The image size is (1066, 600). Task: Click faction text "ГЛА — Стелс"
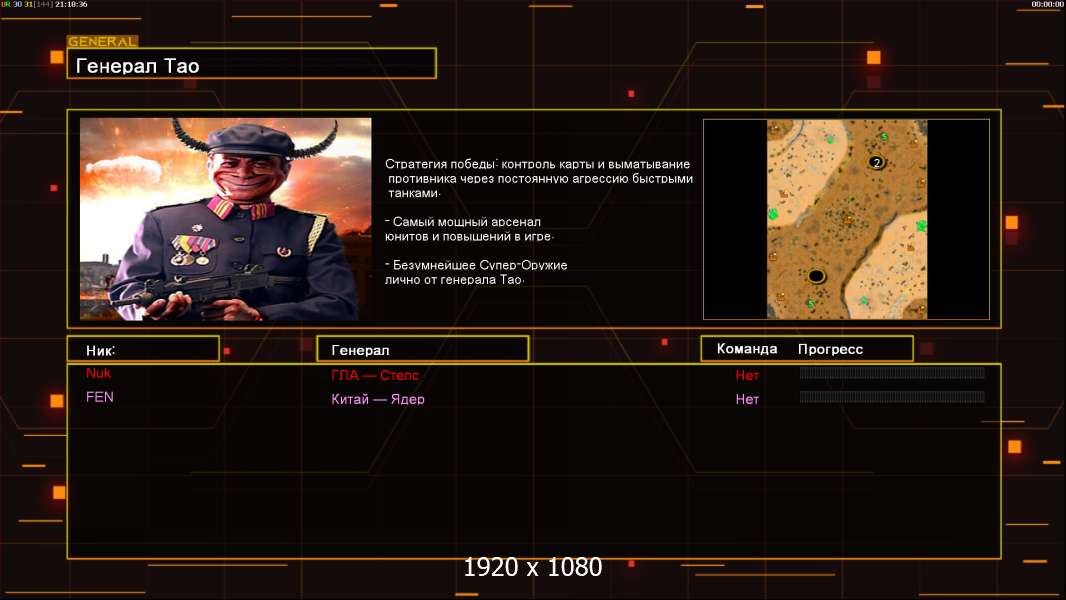click(x=375, y=375)
